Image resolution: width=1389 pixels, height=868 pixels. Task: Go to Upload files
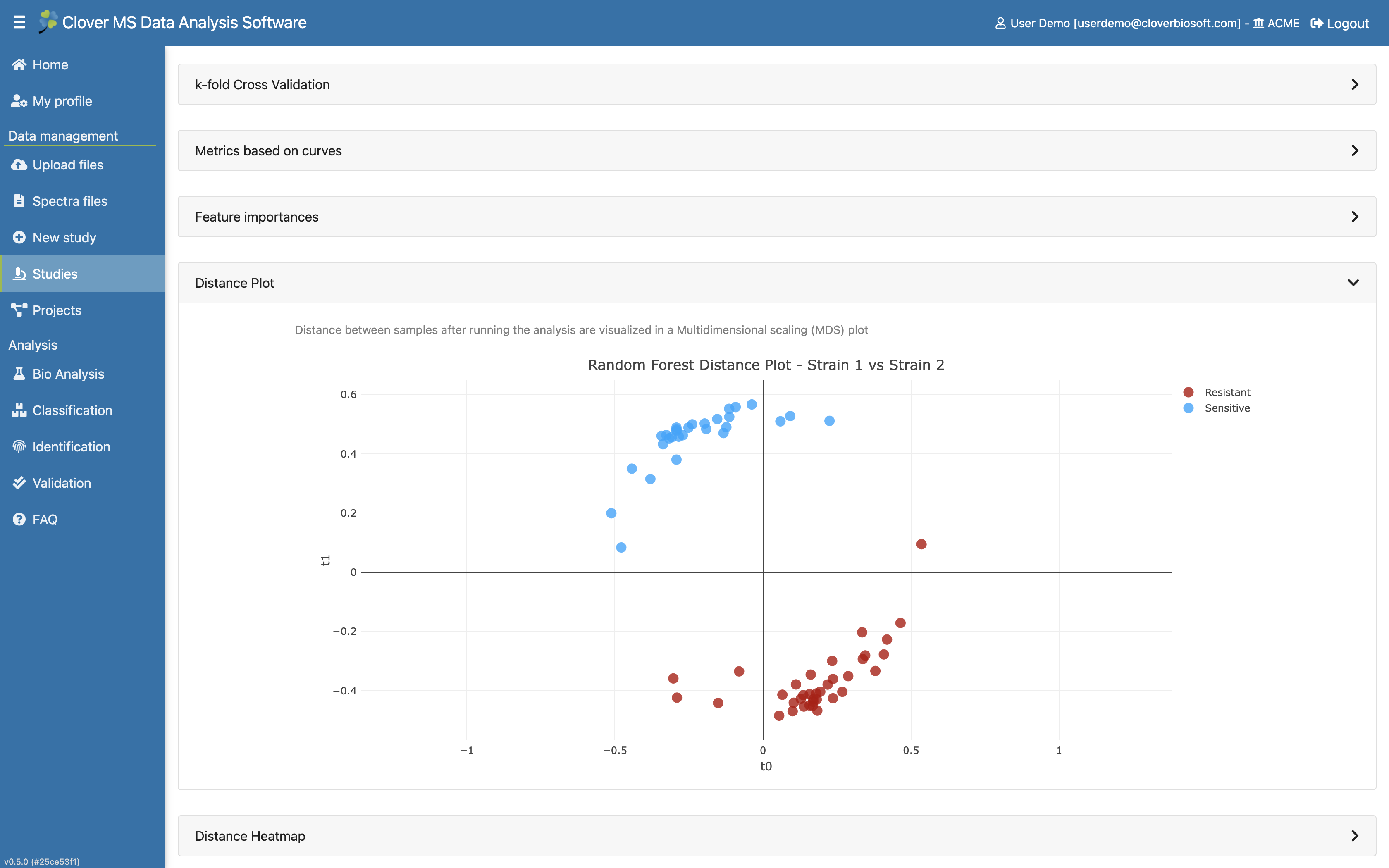coord(83,165)
